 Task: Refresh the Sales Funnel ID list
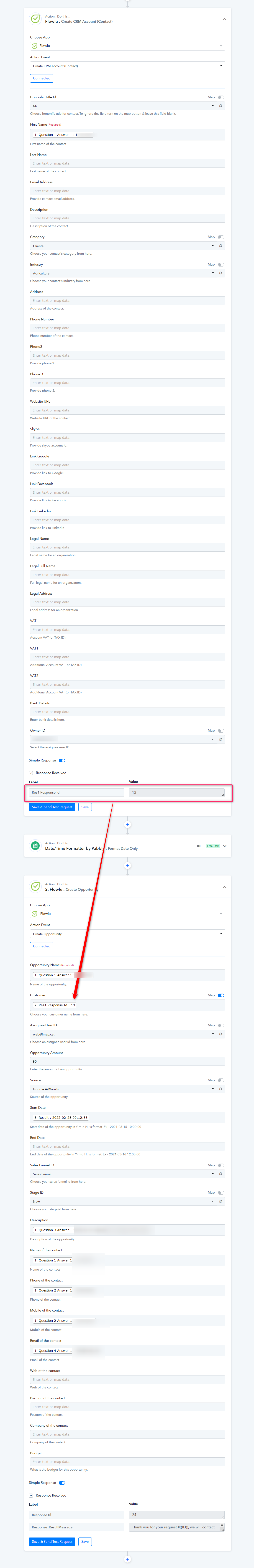(221, 1174)
